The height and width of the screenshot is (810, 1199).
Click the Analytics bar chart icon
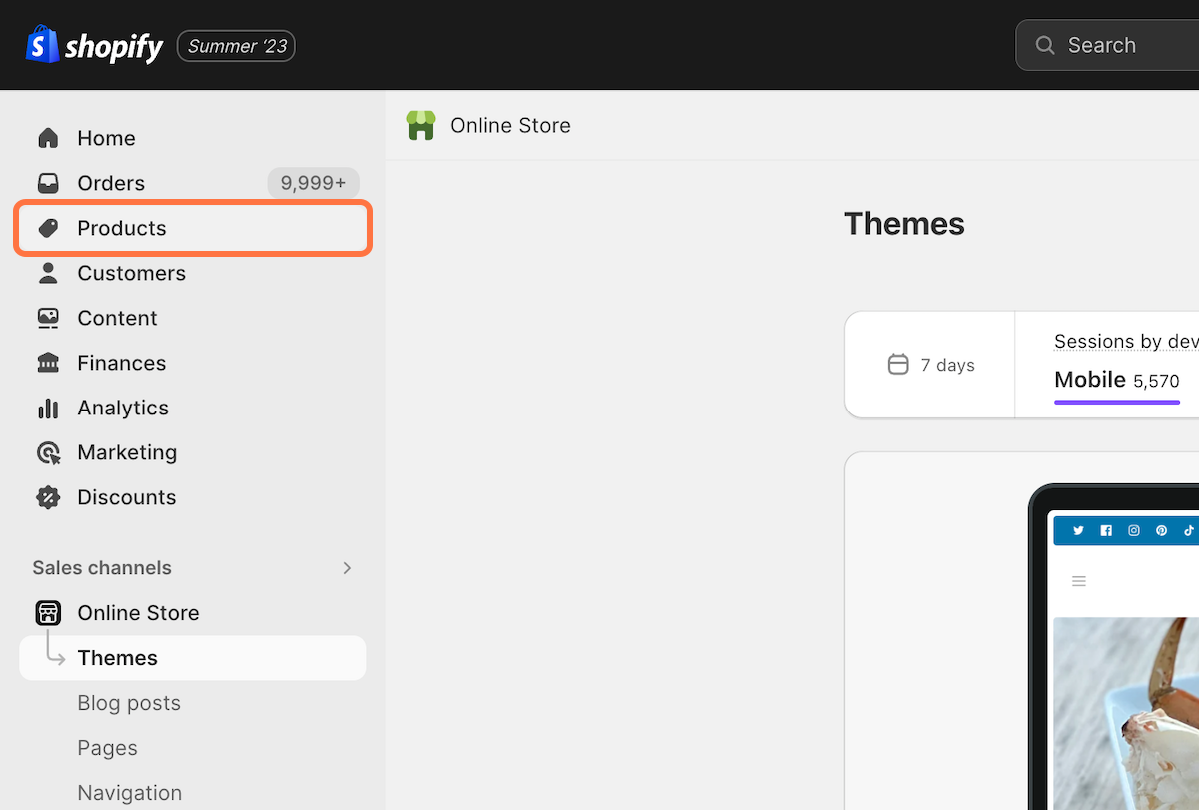tap(48, 408)
